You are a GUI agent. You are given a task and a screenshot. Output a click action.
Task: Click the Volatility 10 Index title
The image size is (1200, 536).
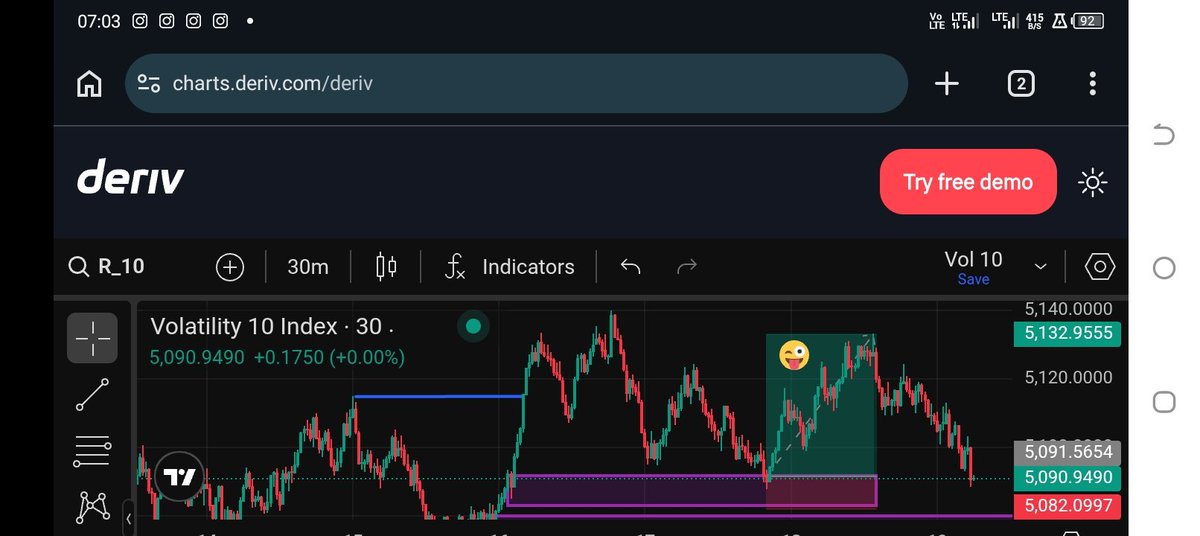pyautogui.click(x=271, y=327)
